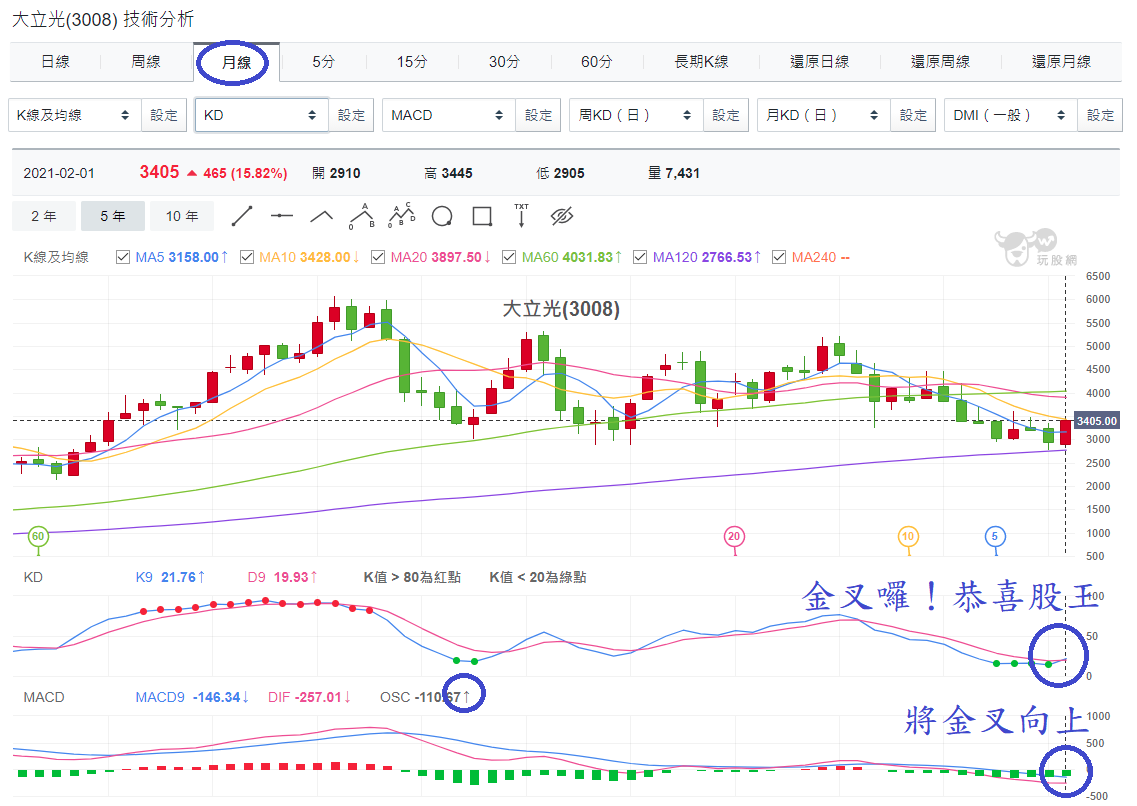1137x806 pixels.
Task: Click the 量 7,431 volume value
Action: point(674,173)
